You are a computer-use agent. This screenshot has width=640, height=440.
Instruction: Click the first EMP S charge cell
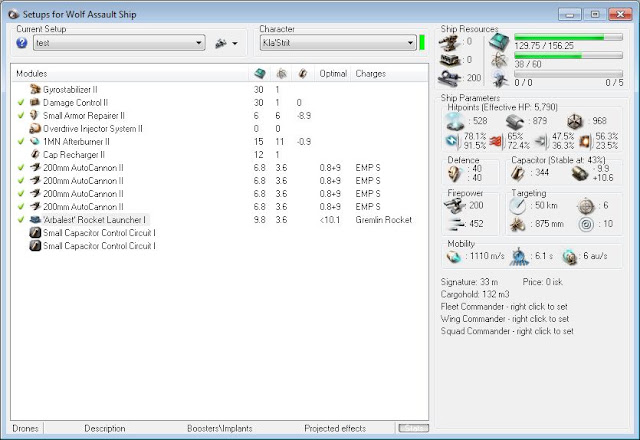coord(368,168)
